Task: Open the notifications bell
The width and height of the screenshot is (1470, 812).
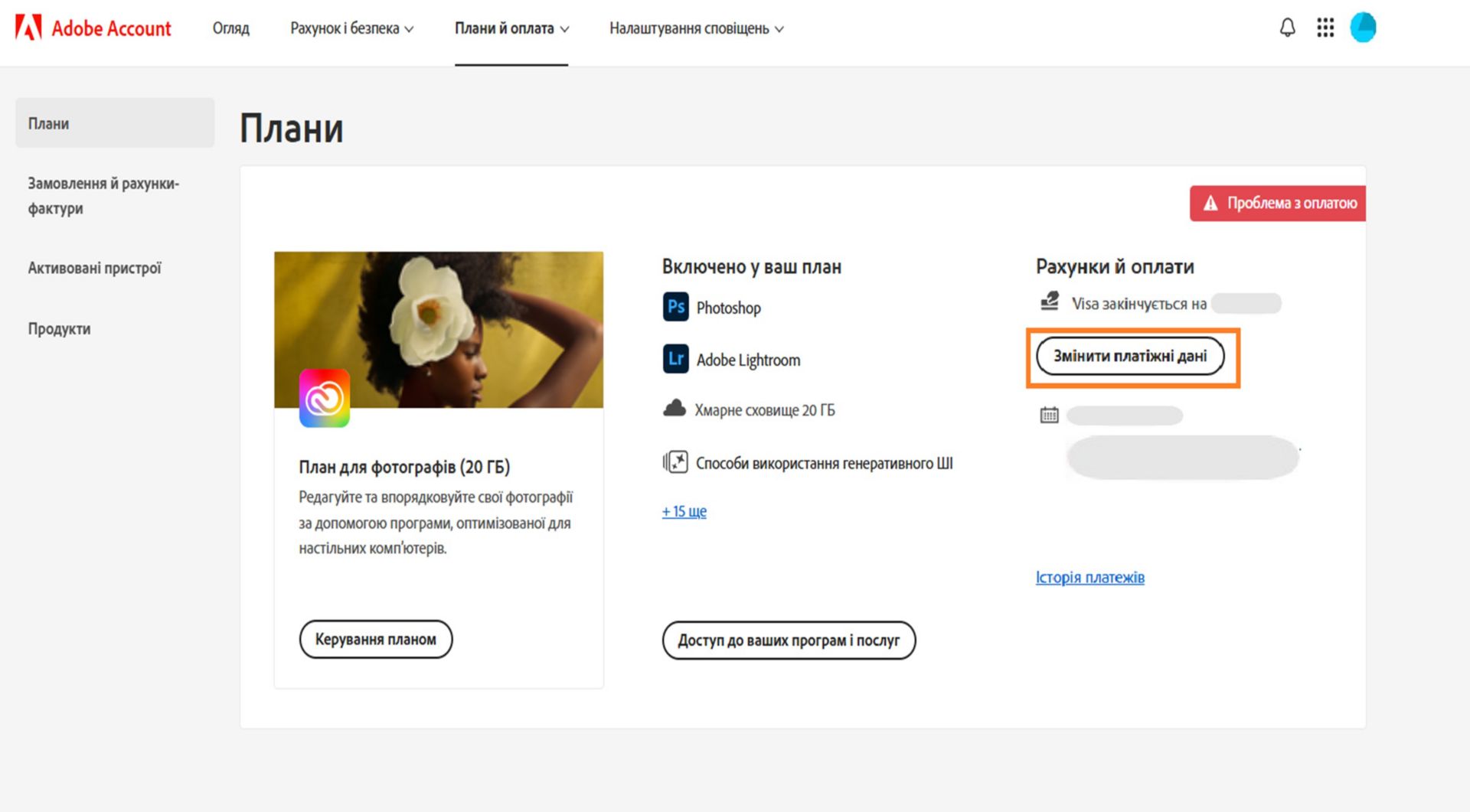Action: [x=1287, y=27]
